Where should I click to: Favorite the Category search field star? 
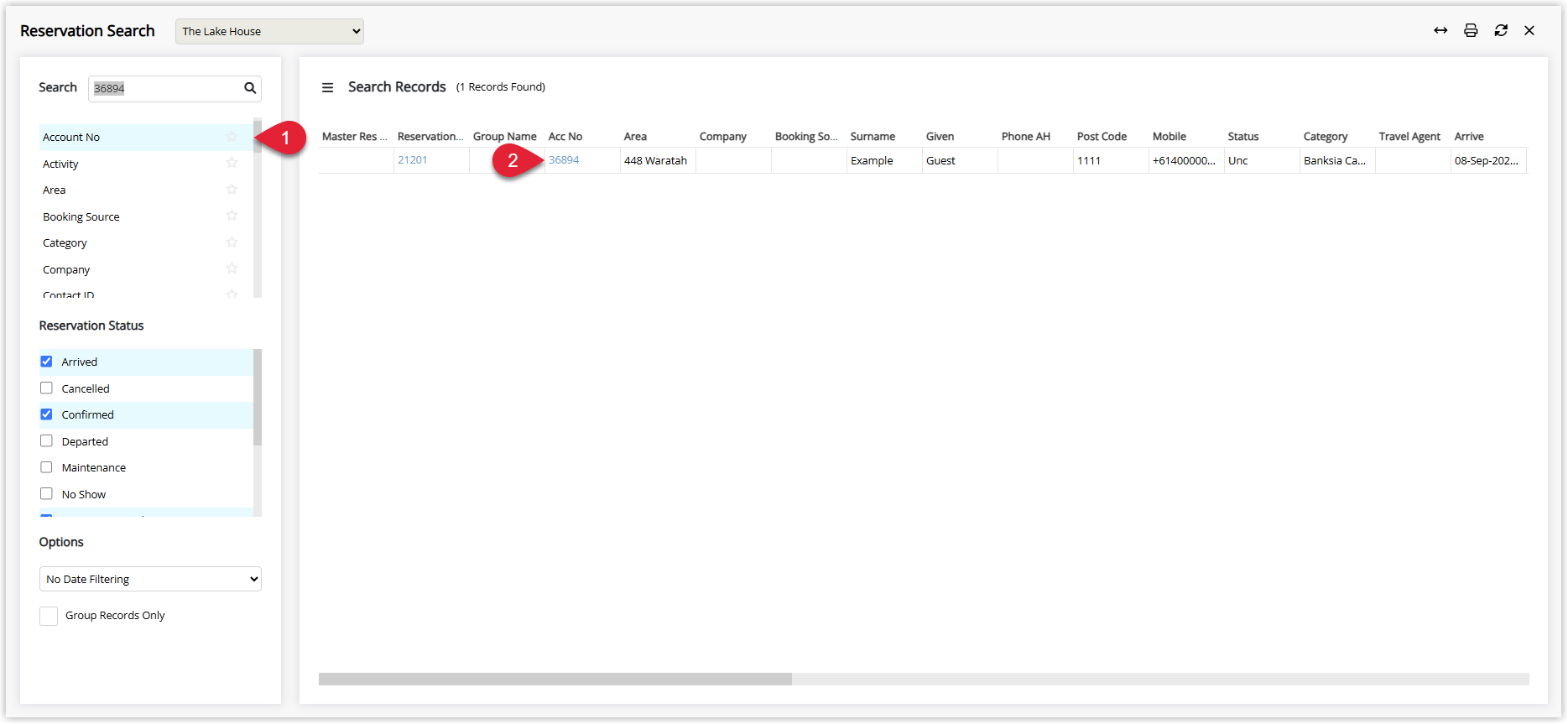(232, 242)
